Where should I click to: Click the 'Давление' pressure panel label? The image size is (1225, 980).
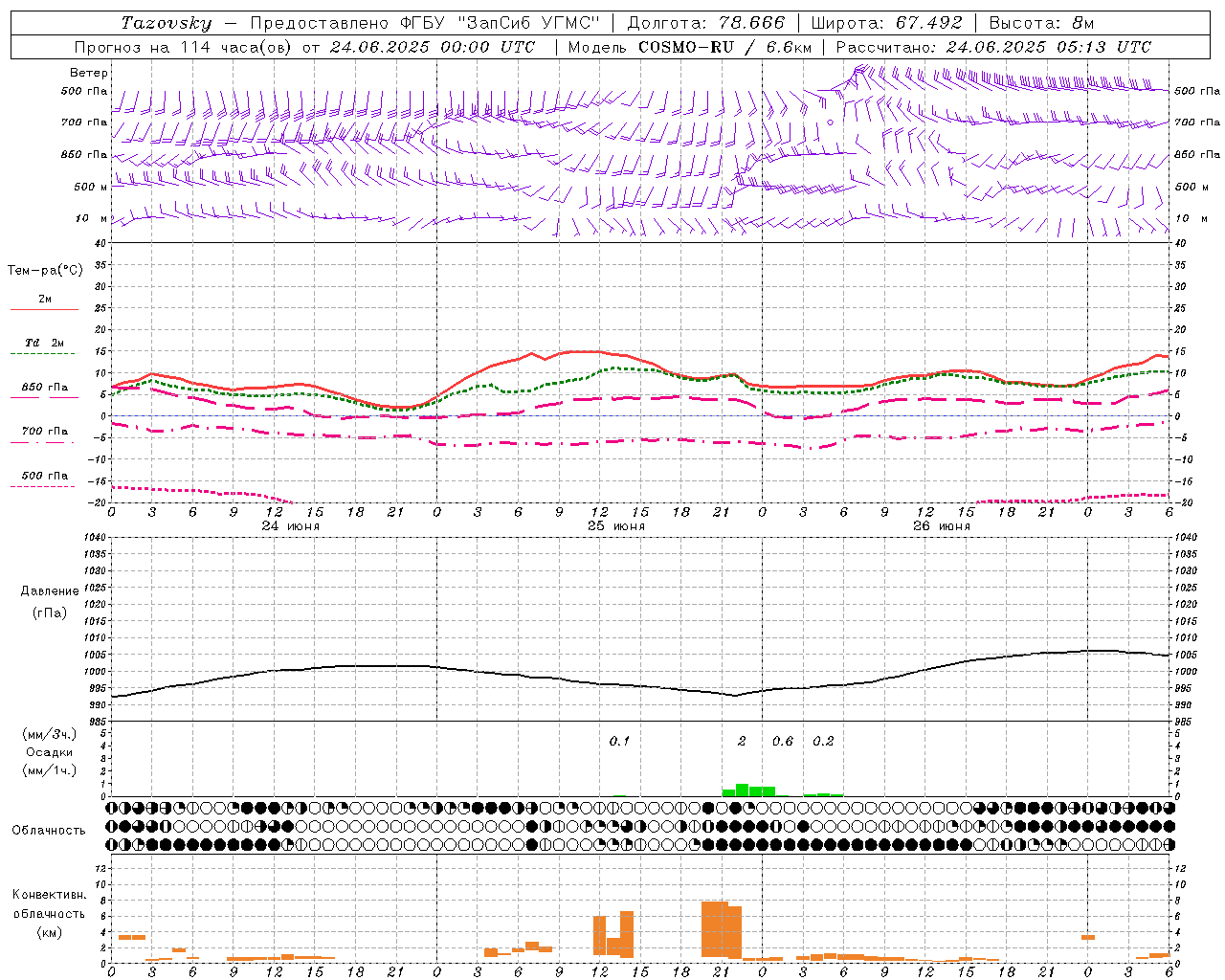point(50,591)
